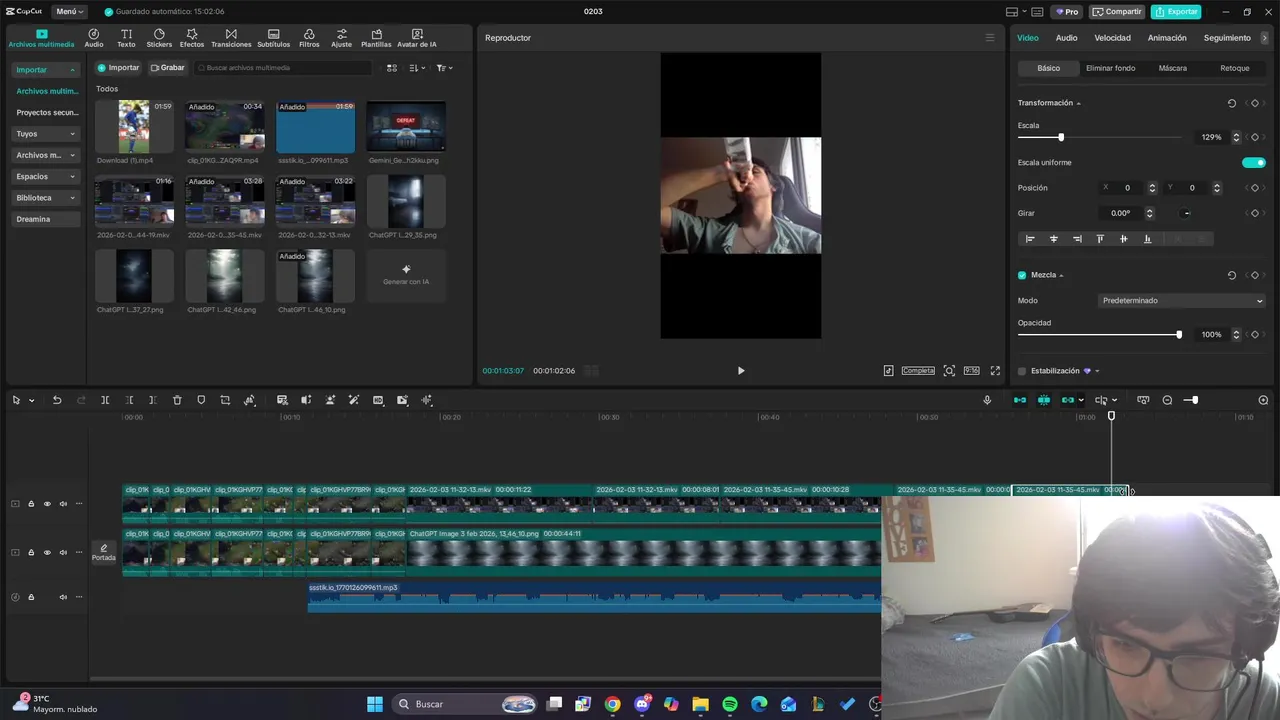Viewport: 1280px width, 720px height.
Task: Mute the top video track
Action: pos(63,504)
